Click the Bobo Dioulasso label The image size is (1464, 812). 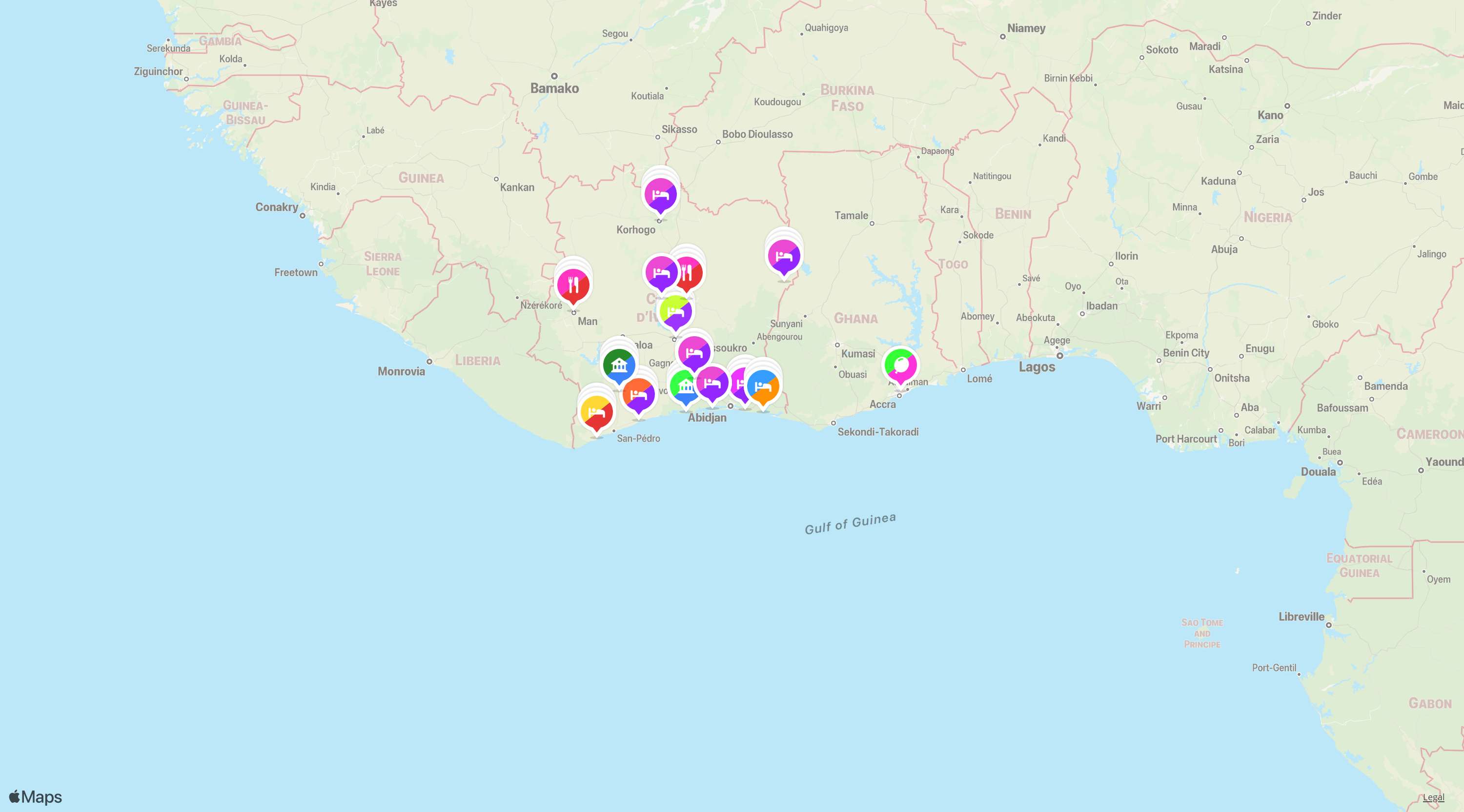[x=757, y=134]
